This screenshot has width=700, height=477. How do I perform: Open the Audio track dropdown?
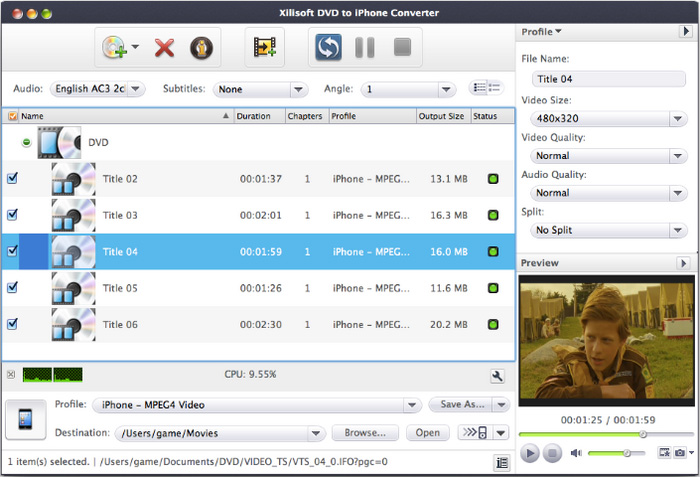(x=98, y=89)
